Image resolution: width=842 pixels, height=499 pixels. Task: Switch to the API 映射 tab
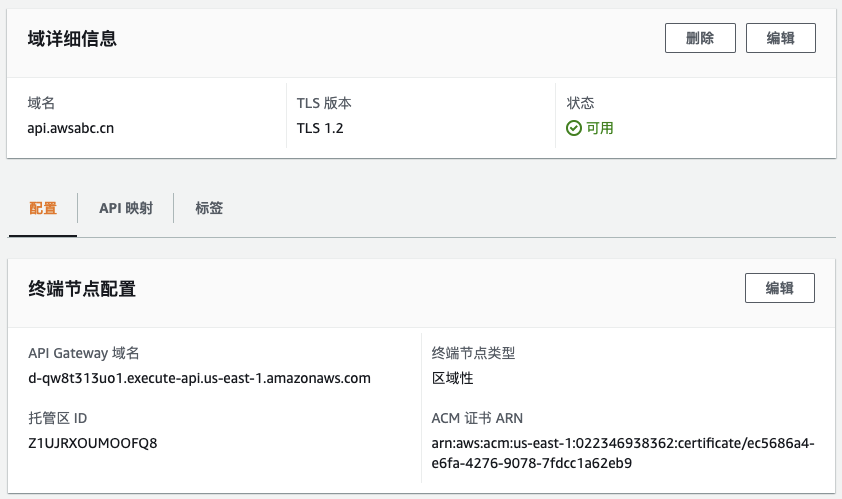pyautogui.click(x=126, y=209)
